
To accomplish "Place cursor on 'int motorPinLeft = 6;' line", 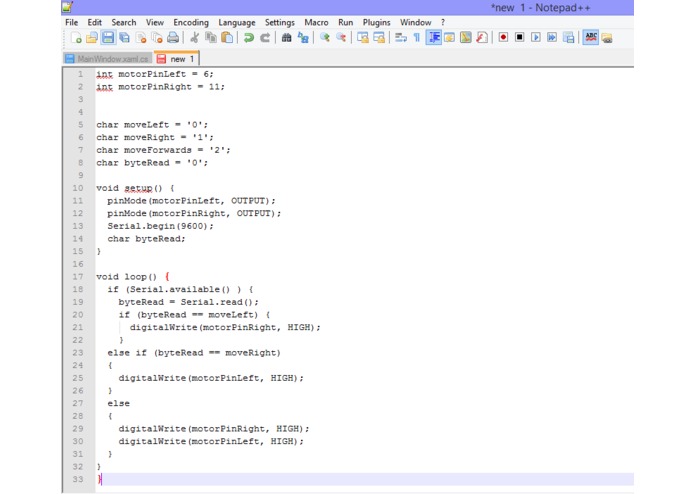I will click(155, 74).
